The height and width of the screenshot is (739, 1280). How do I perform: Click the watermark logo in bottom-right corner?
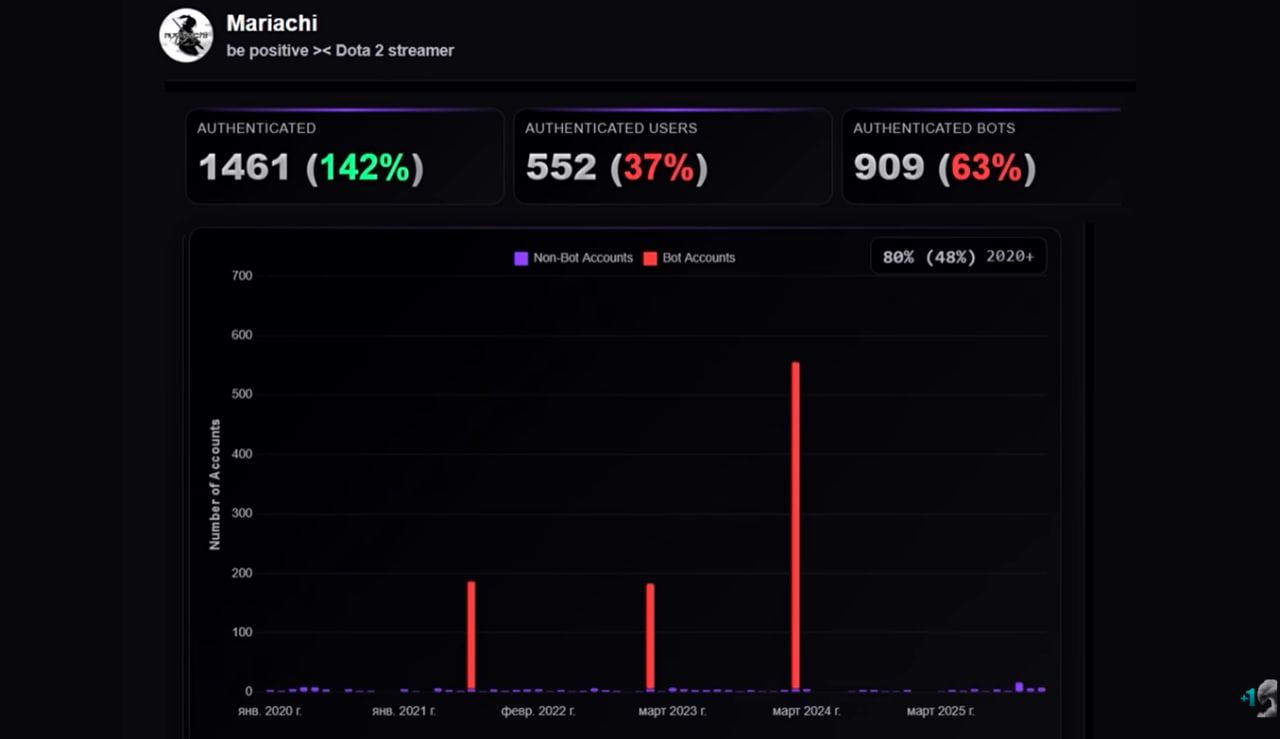[1262, 698]
